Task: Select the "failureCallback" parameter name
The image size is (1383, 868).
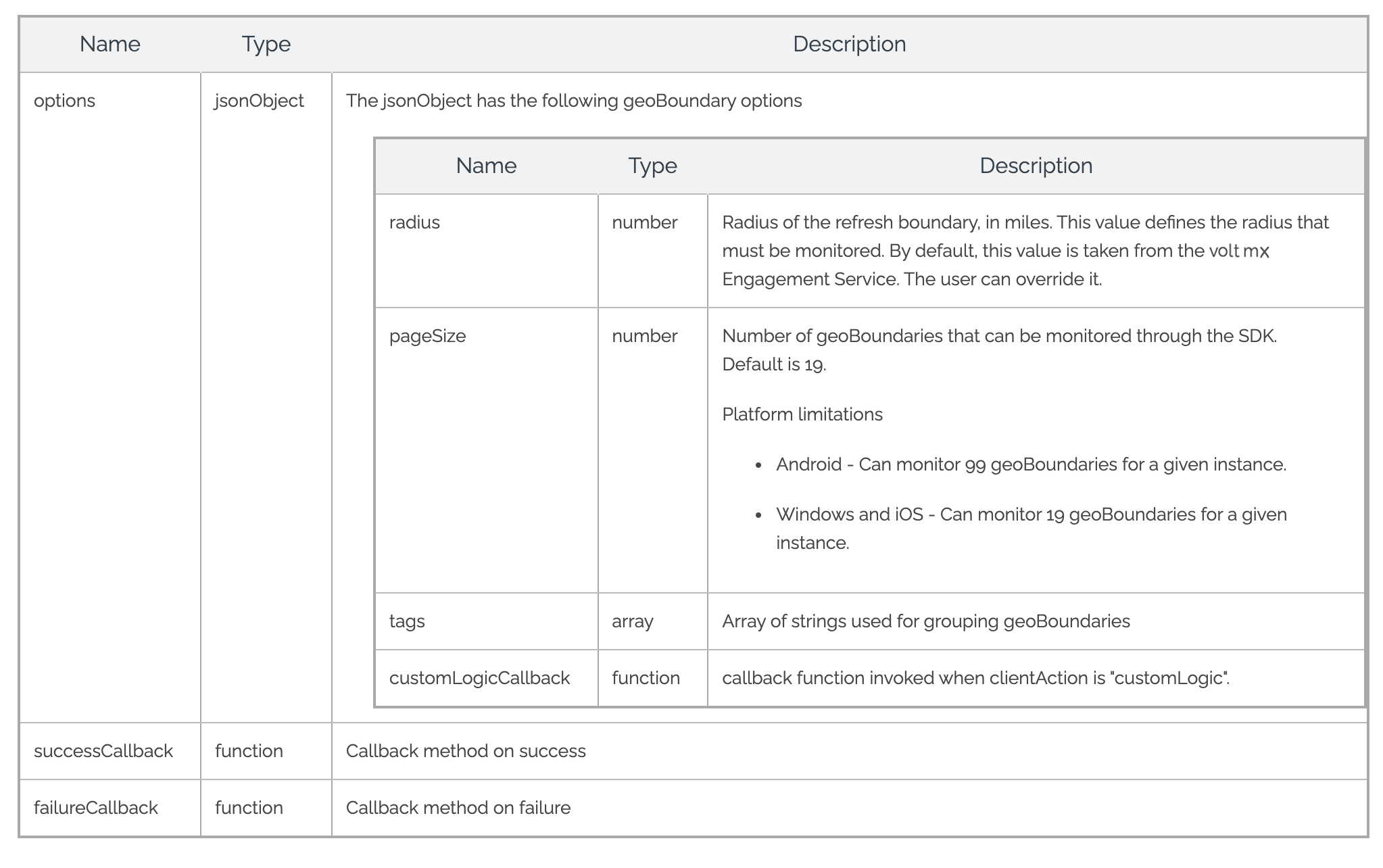Action: tap(96, 808)
